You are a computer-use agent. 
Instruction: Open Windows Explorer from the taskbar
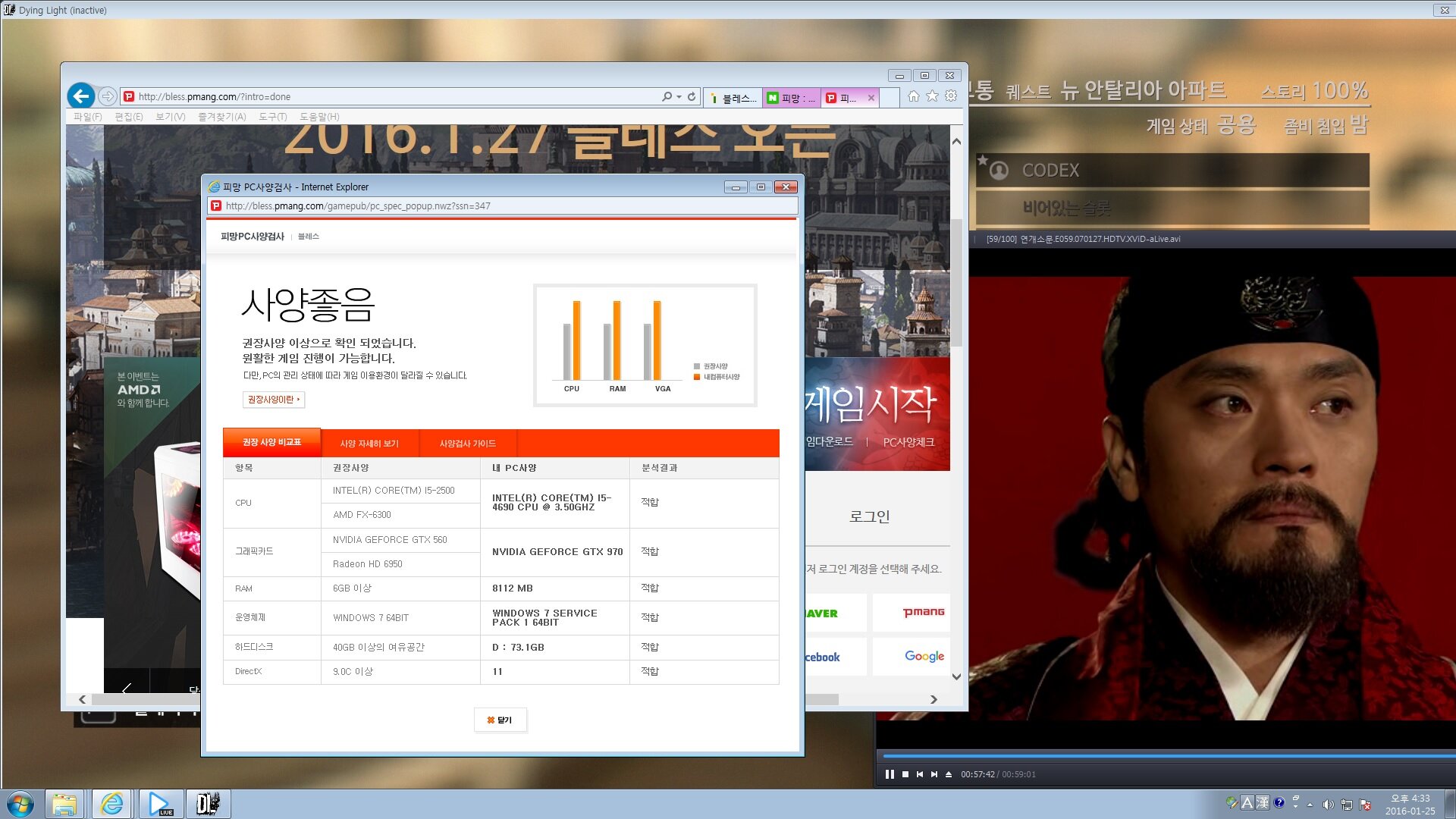pyautogui.click(x=64, y=804)
